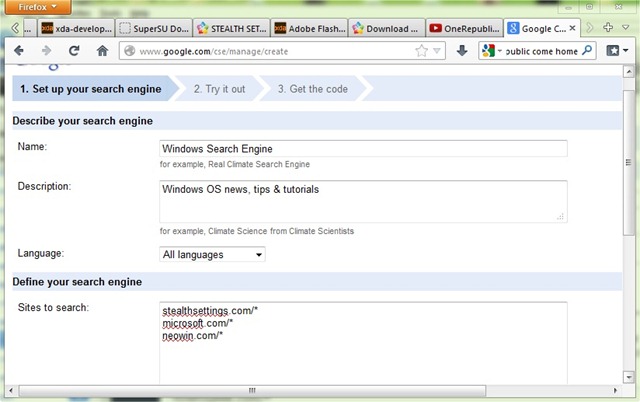
Task: Click the microsoft.com/* line
Action: (x=198, y=323)
